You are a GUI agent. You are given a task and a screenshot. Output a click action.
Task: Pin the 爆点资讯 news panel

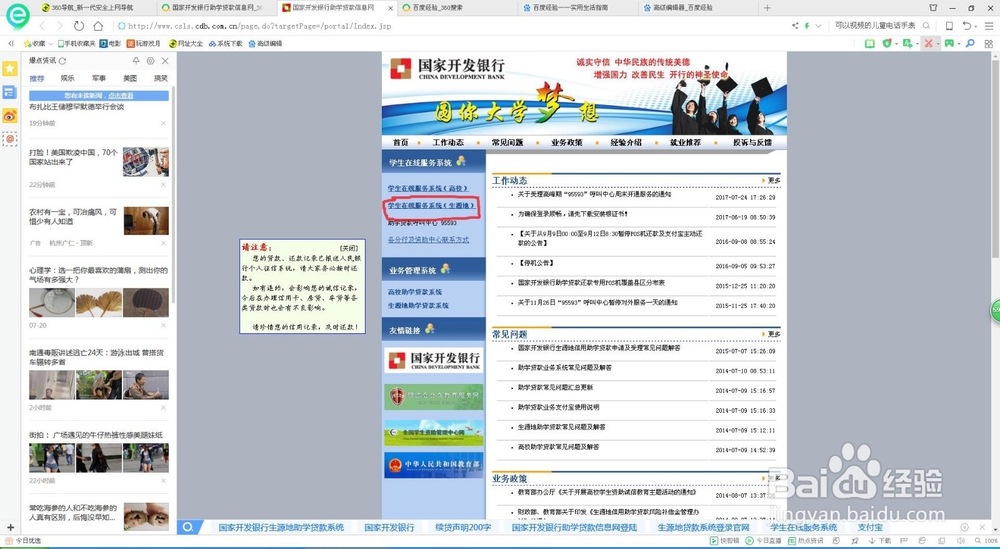[136, 61]
